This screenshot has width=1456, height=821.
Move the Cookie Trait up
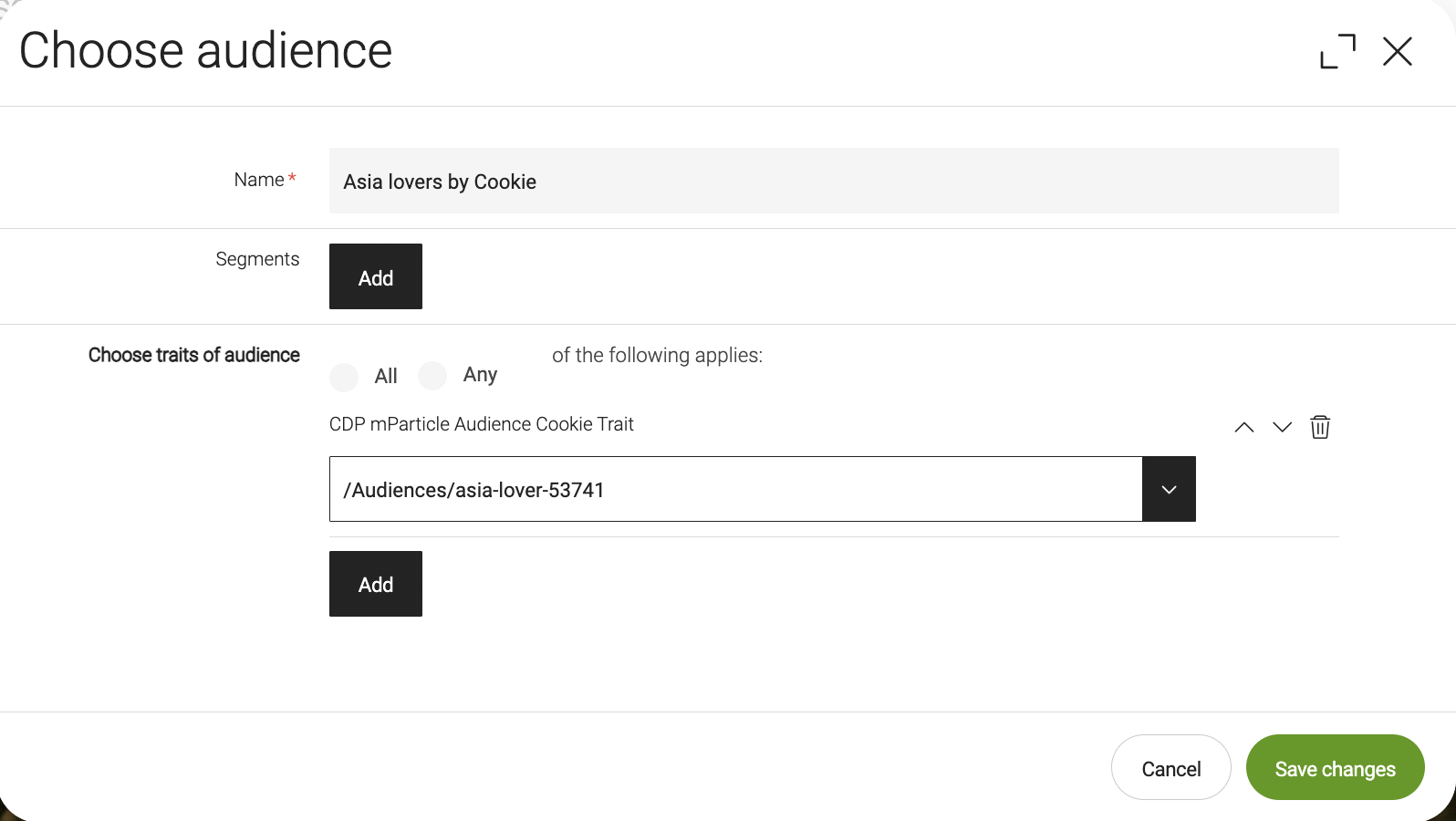tap(1243, 427)
